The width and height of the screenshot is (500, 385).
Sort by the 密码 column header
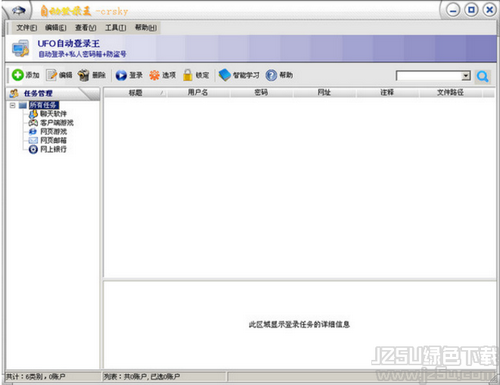[x=261, y=93]
